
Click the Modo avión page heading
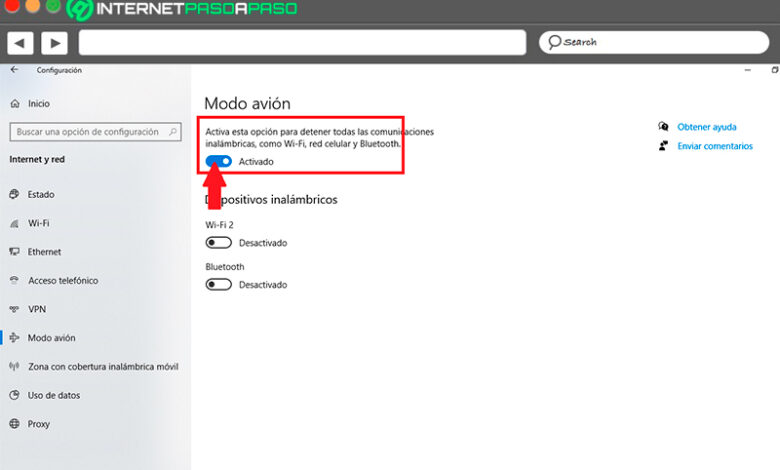coord(247,103)
